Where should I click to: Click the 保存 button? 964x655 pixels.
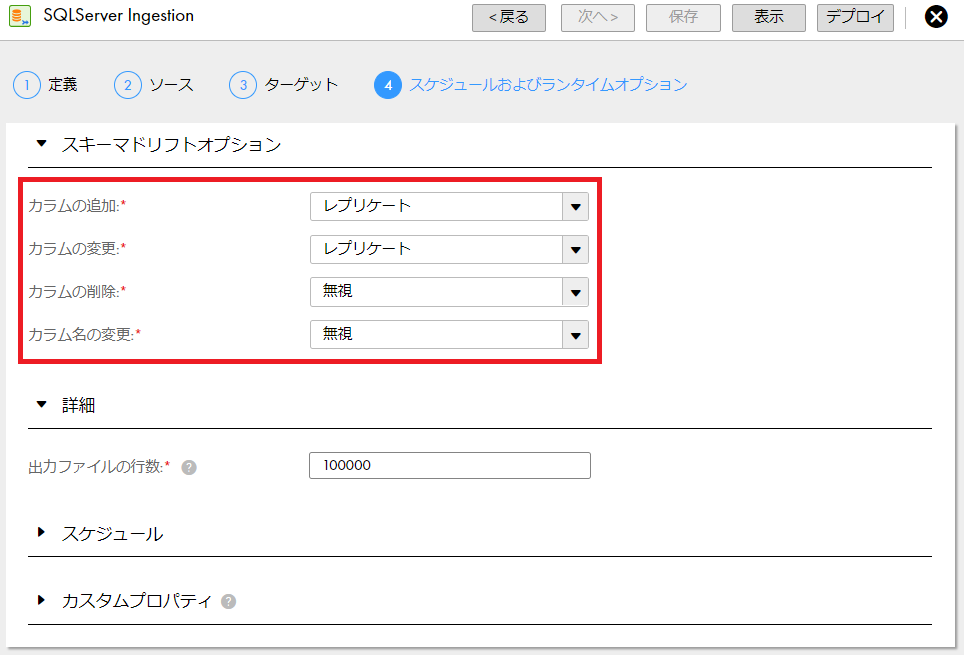(x=683, y=17)
